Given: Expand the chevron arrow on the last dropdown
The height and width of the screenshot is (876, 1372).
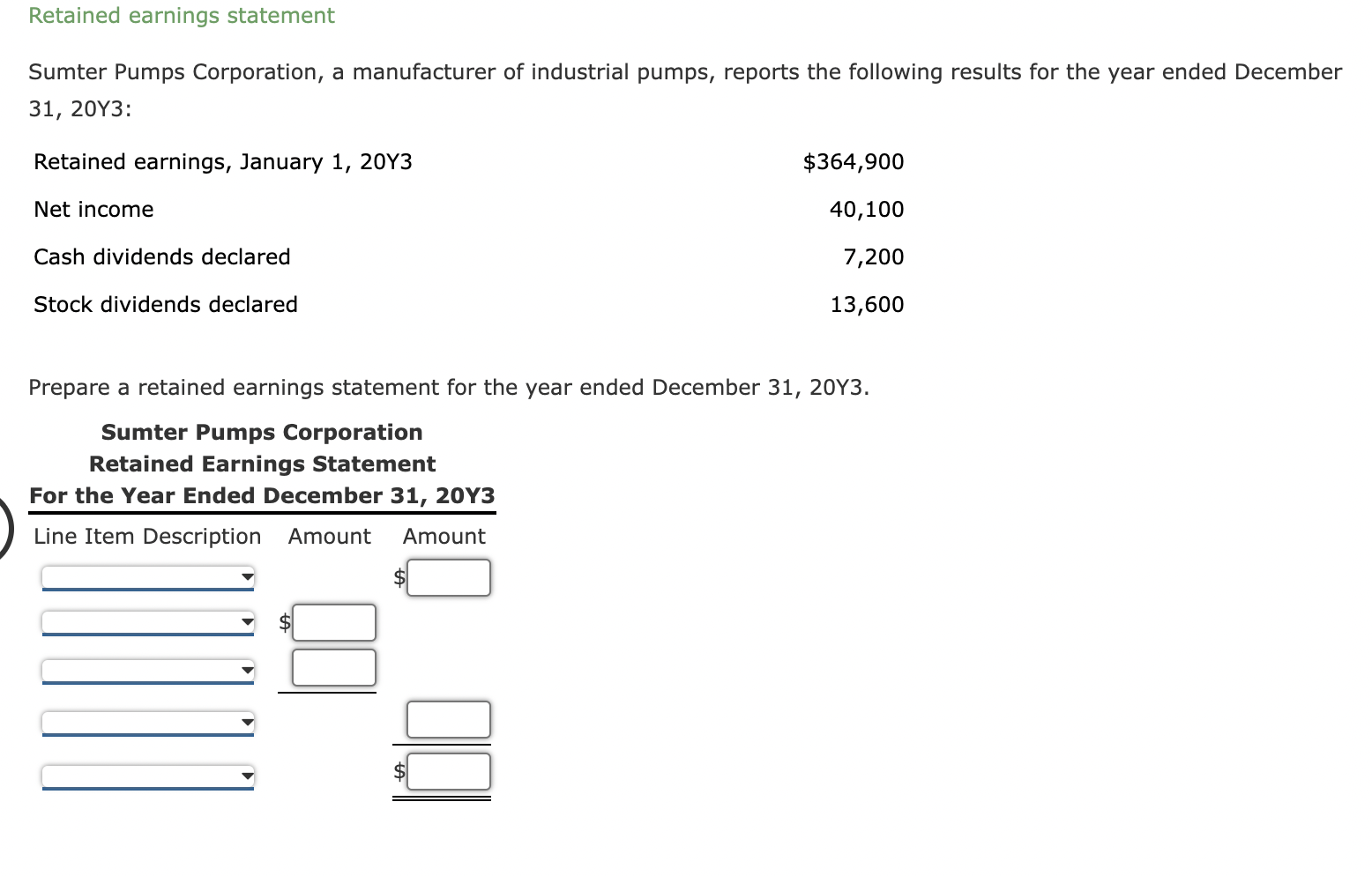Looking at the screenshot, I should [x=247, y=776].
